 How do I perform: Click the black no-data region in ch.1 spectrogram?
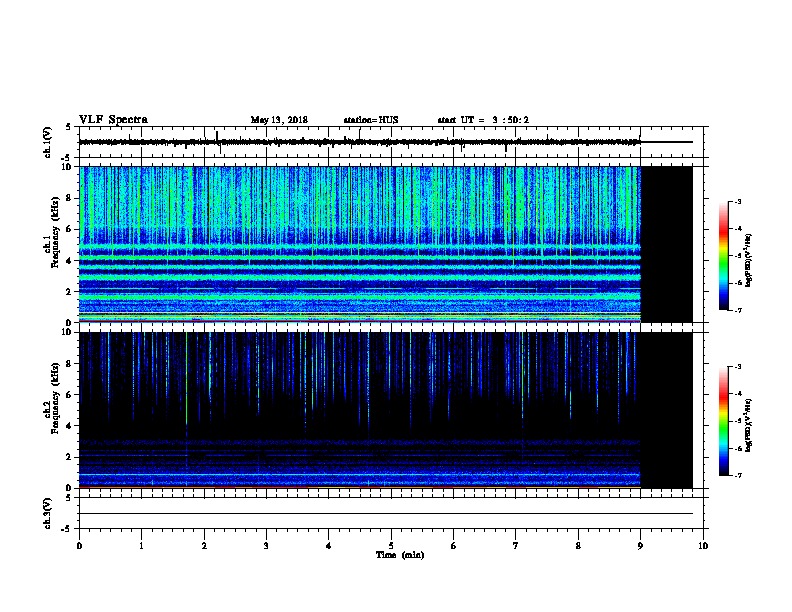click(x=667, y=244)
